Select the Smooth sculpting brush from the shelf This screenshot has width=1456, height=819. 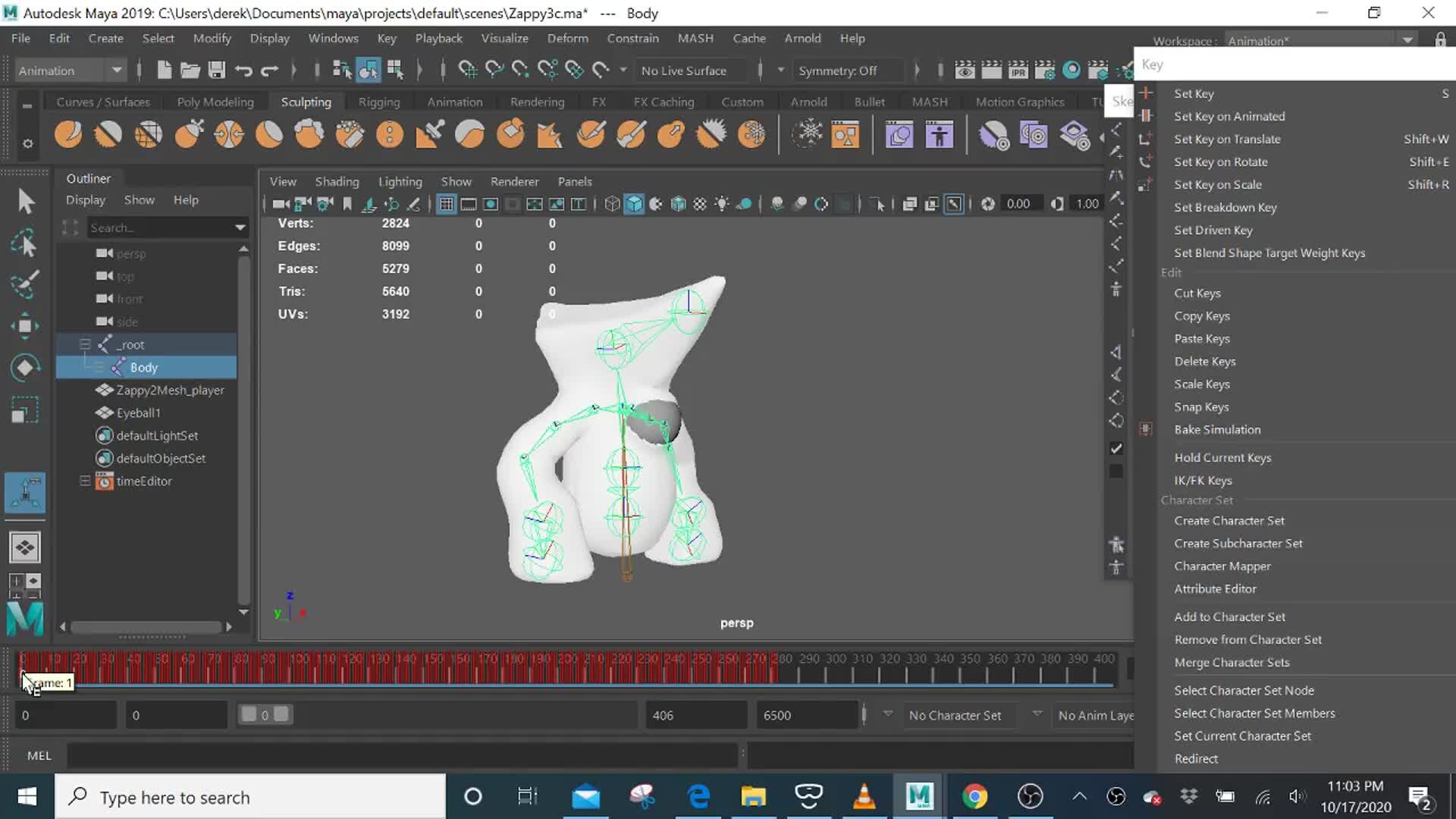(x=108, y=134)
